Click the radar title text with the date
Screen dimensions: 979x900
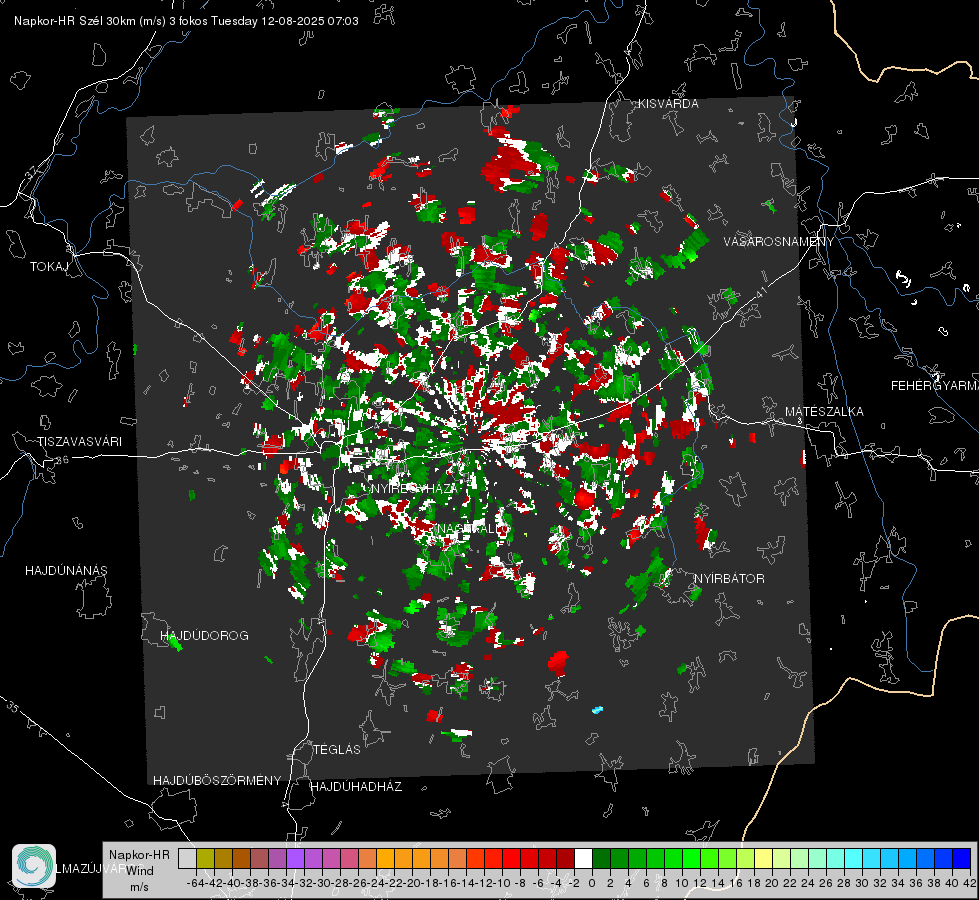click(x=186, y=21)
